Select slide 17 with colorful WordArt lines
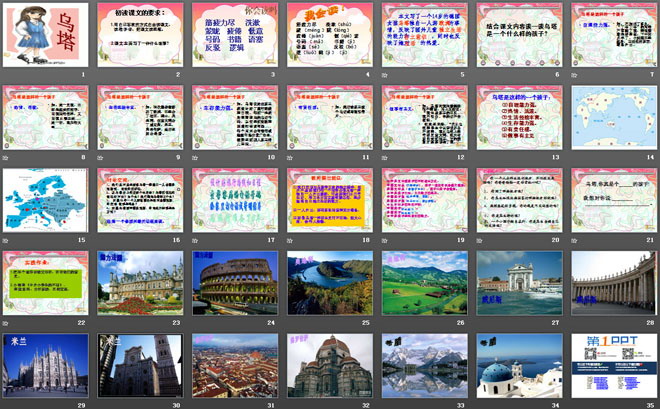The height and width of the screenshot is (409, 660). point(235,200)
